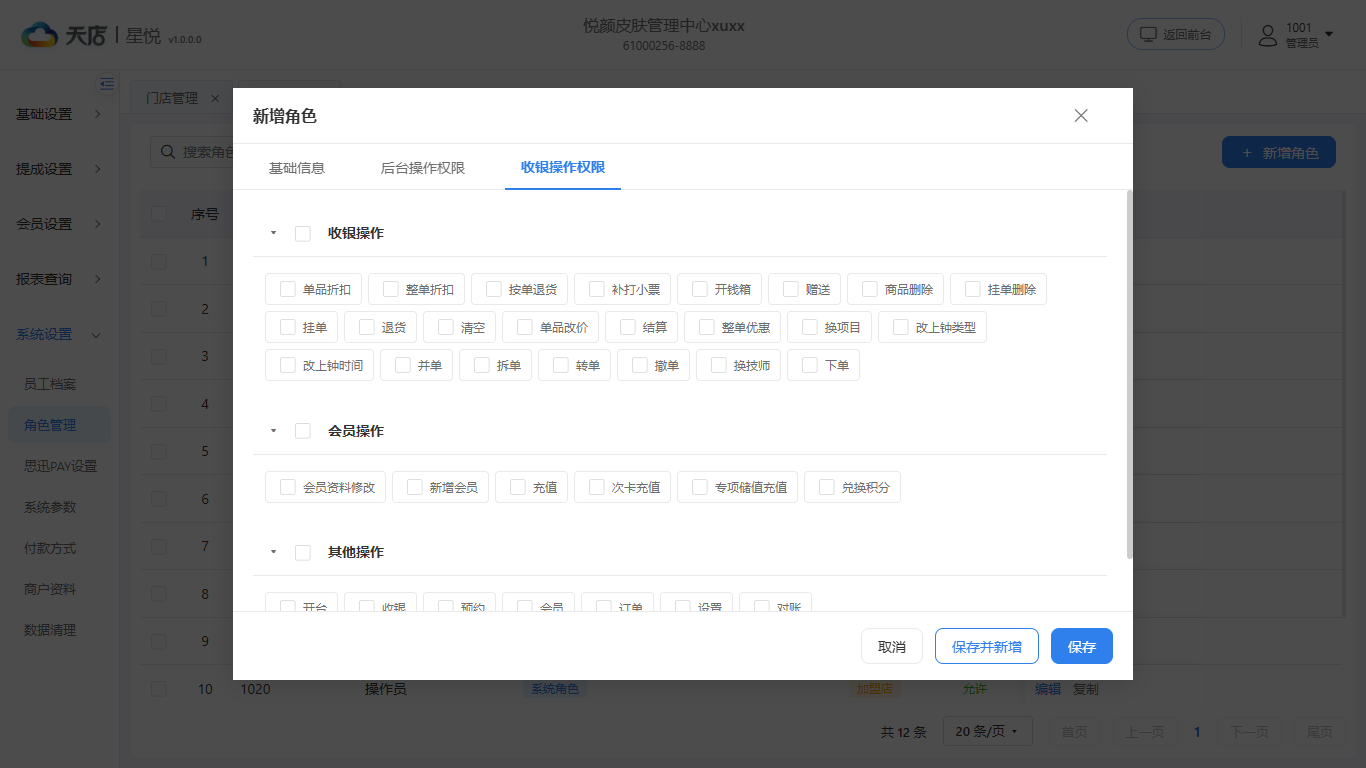The width and height of the screenshot is (1366, 768).
Task: Click the search magnifier icon
Action: 168,152
